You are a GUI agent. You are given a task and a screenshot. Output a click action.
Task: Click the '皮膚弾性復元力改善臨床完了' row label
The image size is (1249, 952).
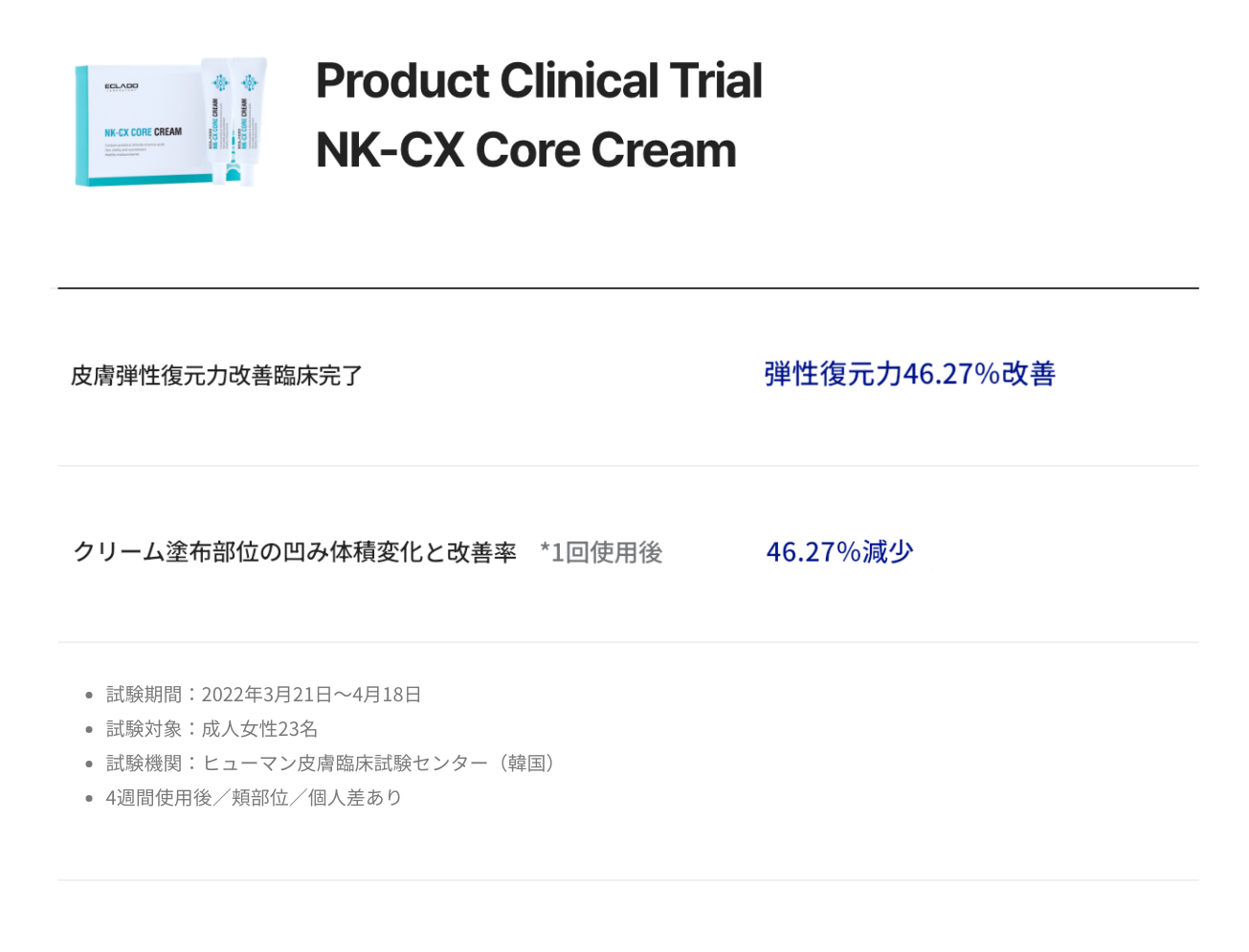217,376
